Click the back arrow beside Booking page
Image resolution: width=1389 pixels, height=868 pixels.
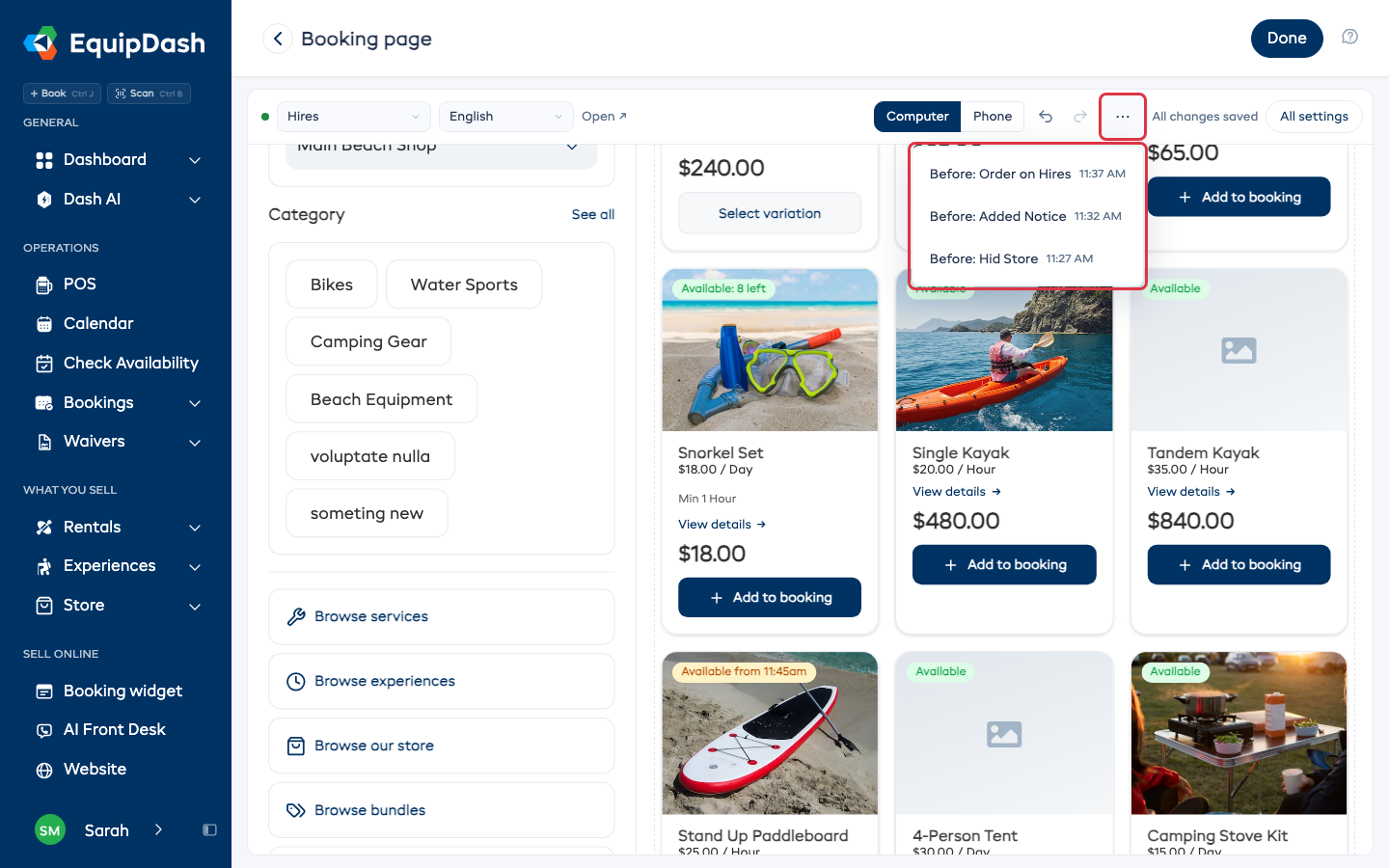click(278, 39)
